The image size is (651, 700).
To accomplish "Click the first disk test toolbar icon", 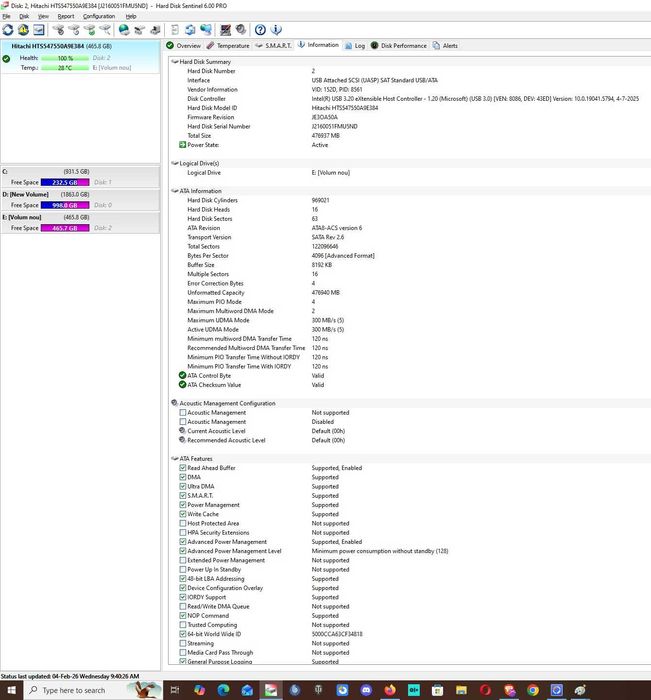I will click(58, 30).
